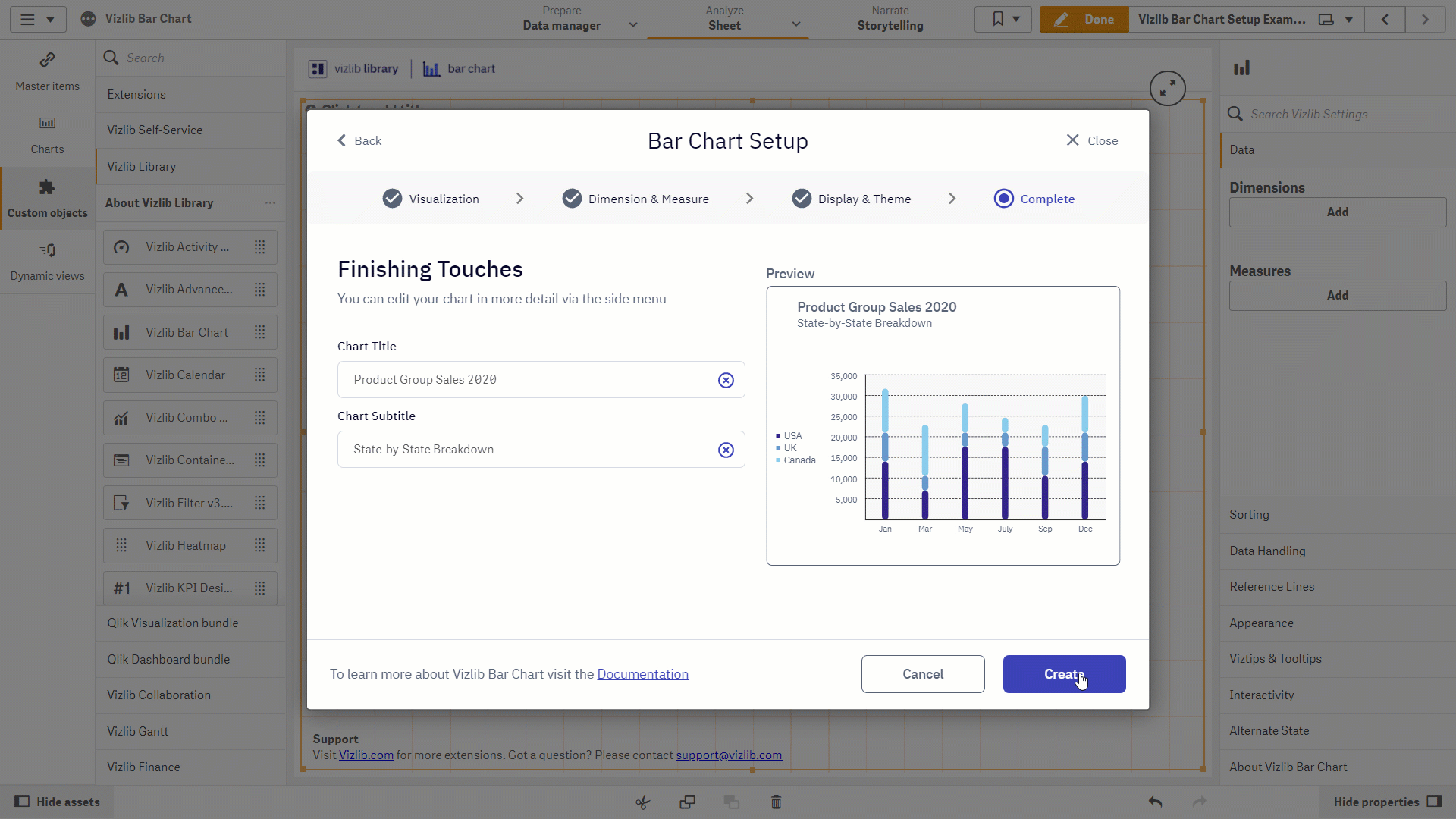Screen dimensions: 1456x819
Task: Open Qlik Visualization bundle category
Action: pos(190,623)
